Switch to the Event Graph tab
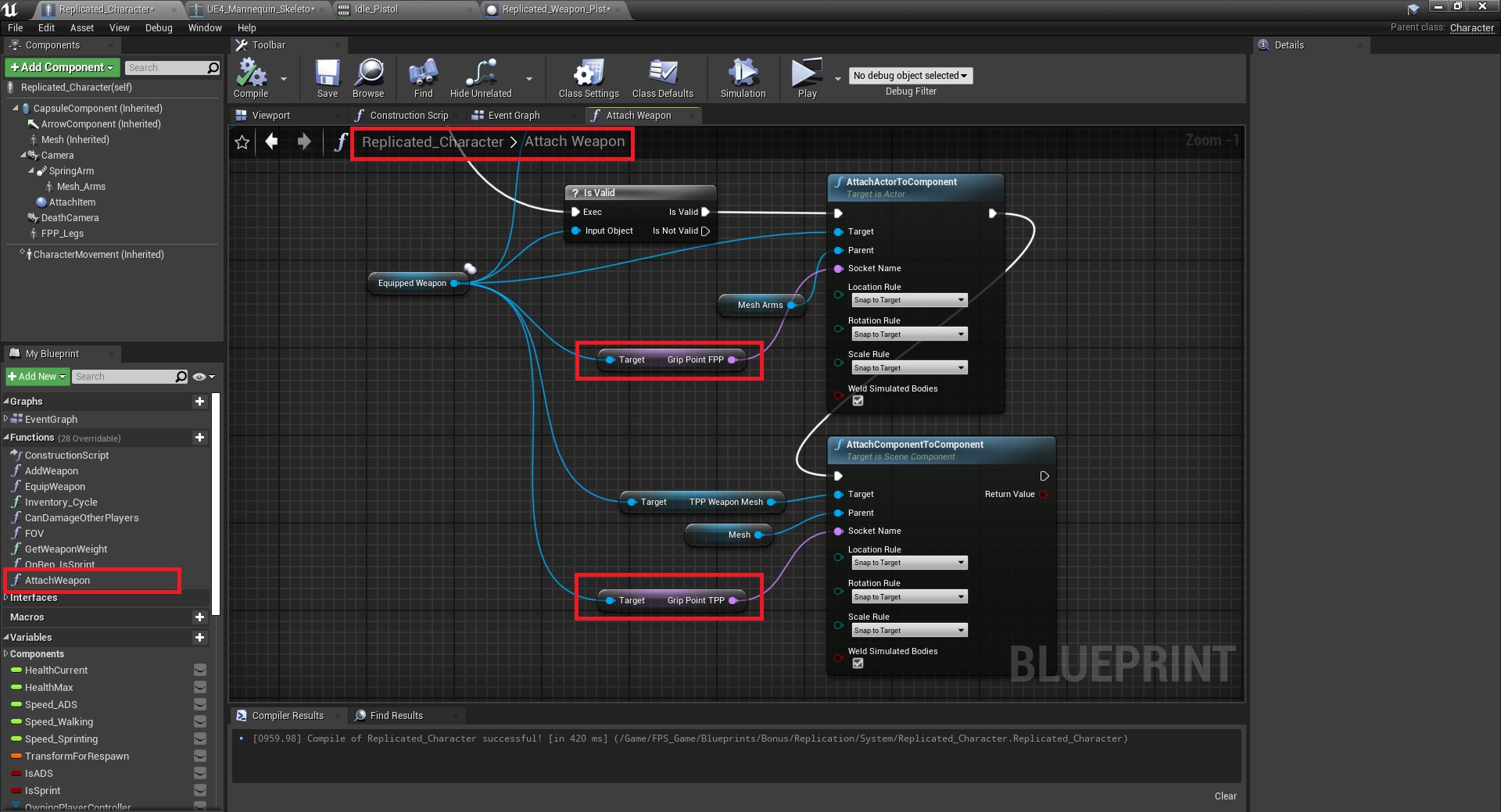The width and height of the screenshot is (1501, 812). point(513,116)
